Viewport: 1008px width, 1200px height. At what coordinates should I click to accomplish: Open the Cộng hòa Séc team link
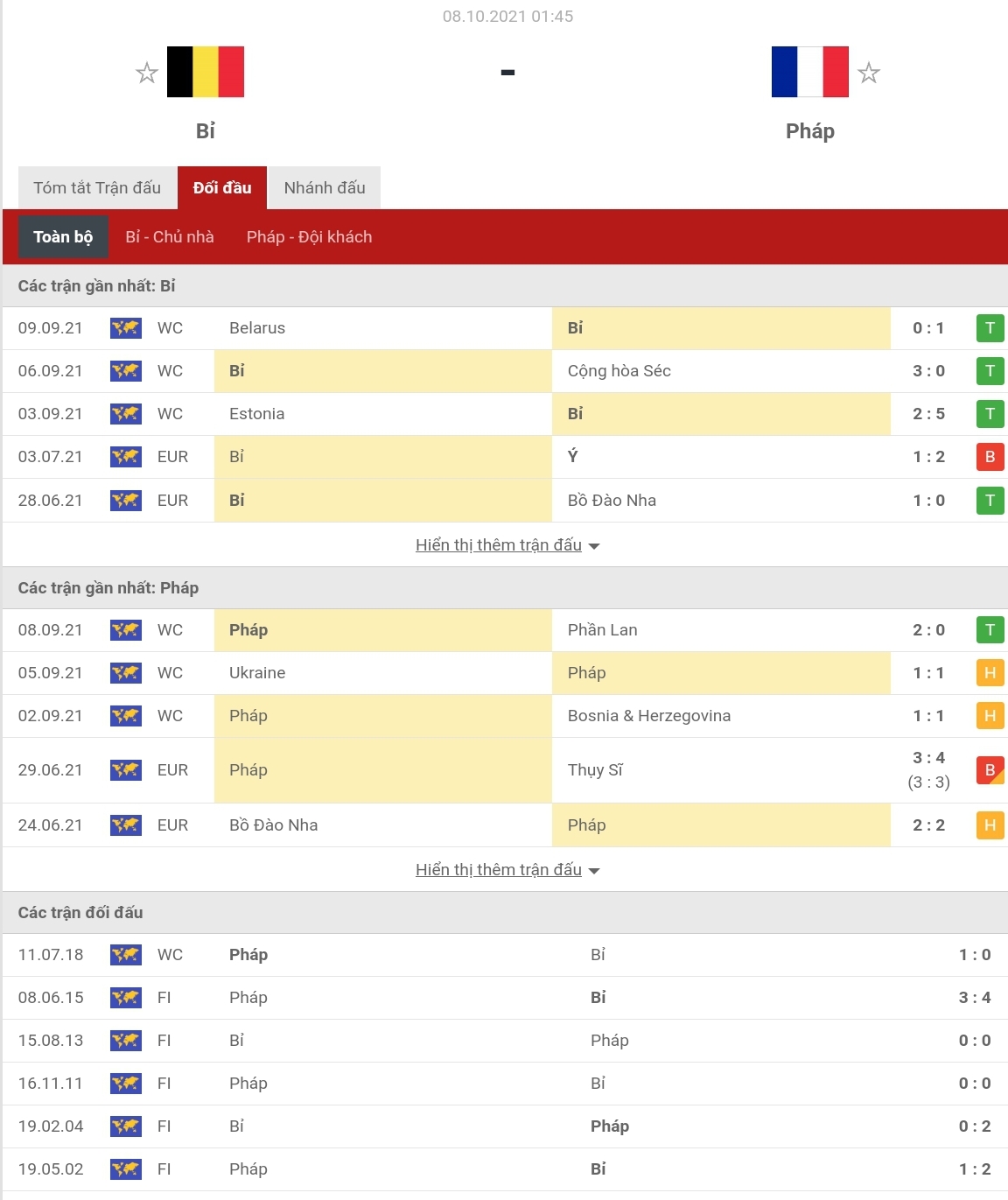[619, 371]
